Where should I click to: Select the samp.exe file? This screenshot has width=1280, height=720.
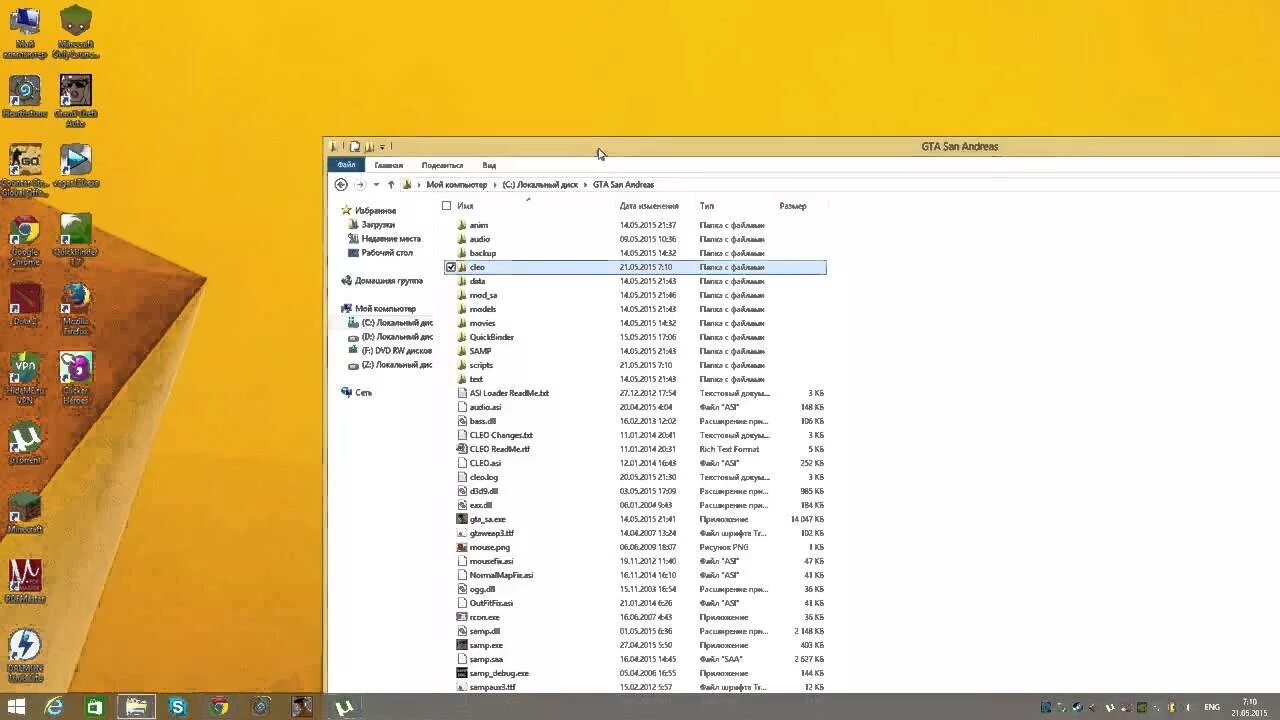486,645
